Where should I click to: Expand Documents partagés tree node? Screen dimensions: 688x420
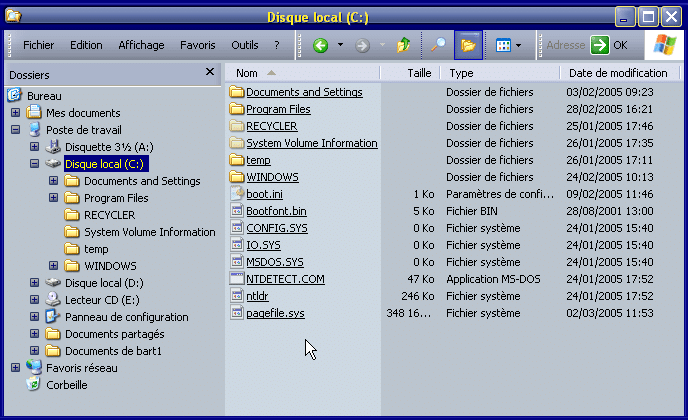pos(35,334)
